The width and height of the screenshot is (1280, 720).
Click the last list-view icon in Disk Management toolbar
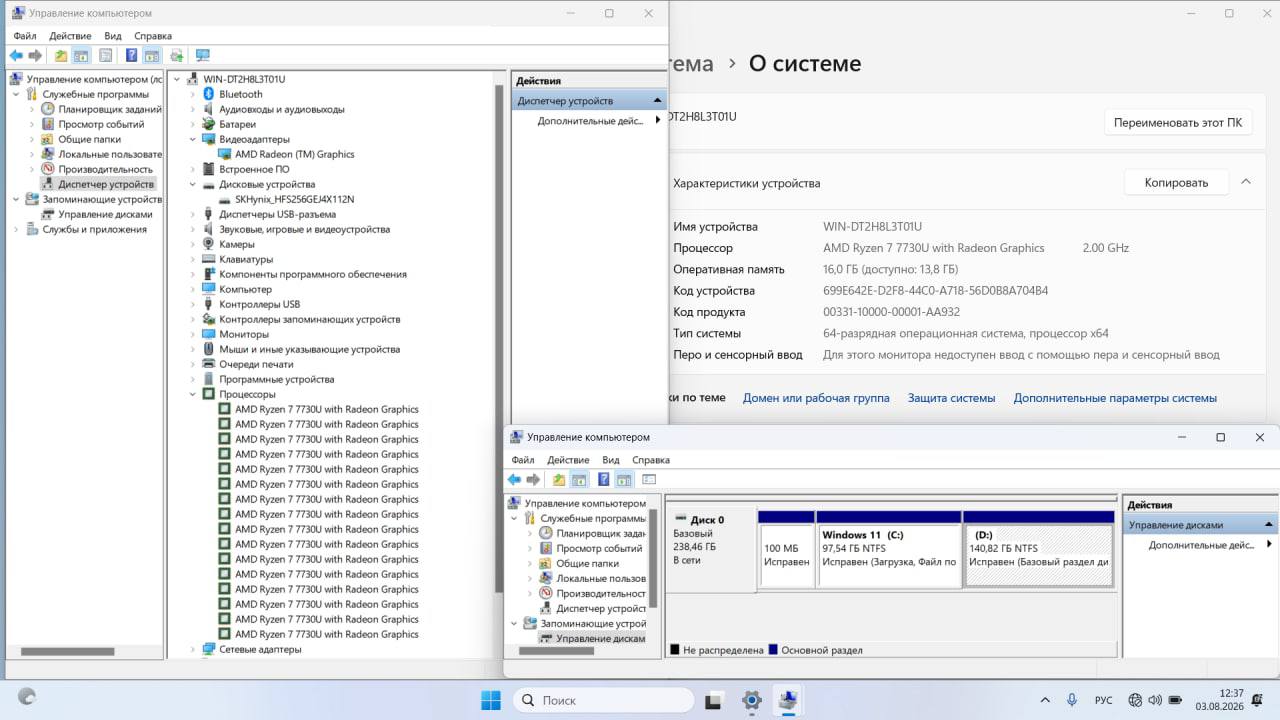649,480
